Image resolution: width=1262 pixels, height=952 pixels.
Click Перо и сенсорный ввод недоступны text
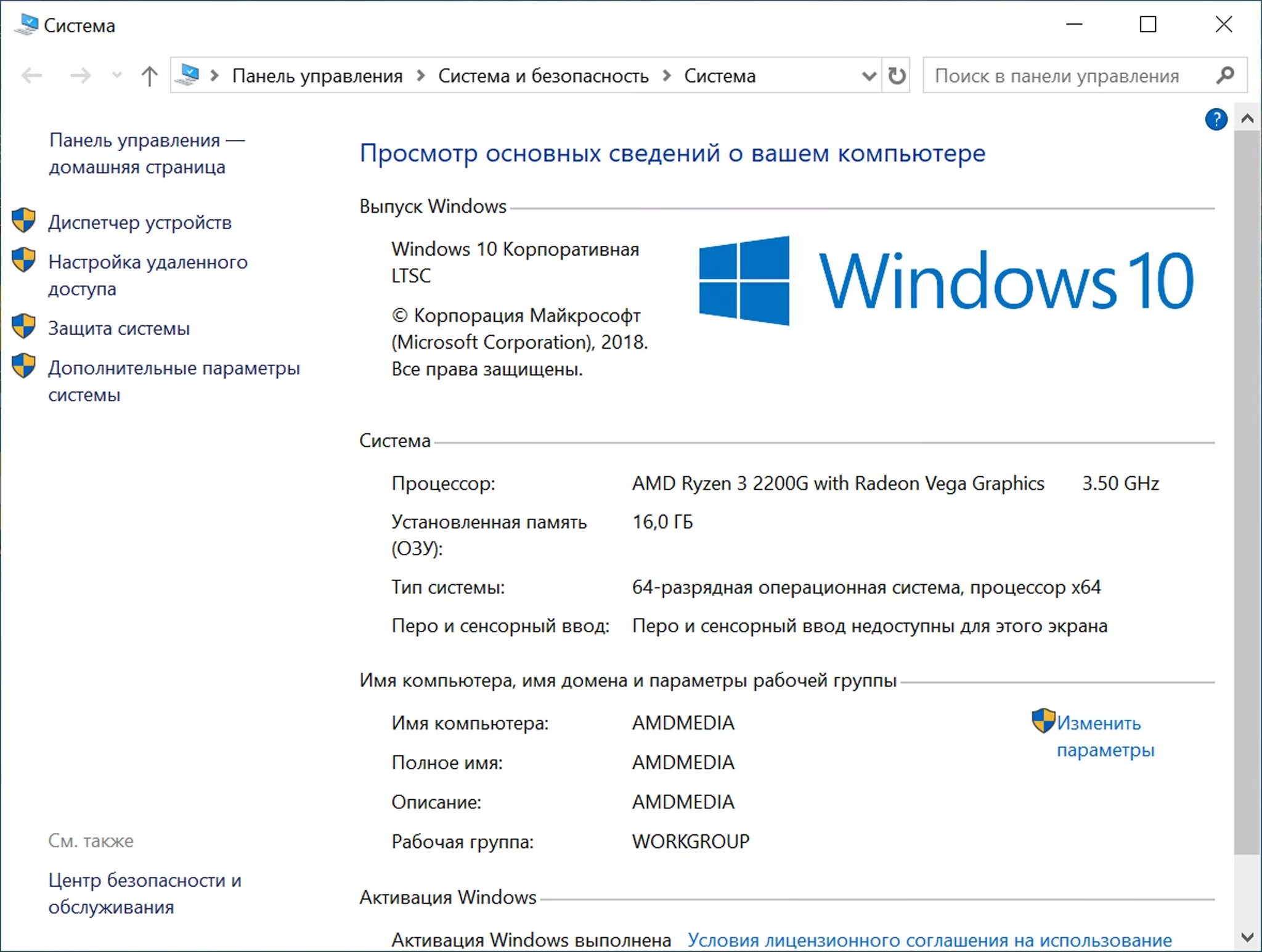pos(869,626)
